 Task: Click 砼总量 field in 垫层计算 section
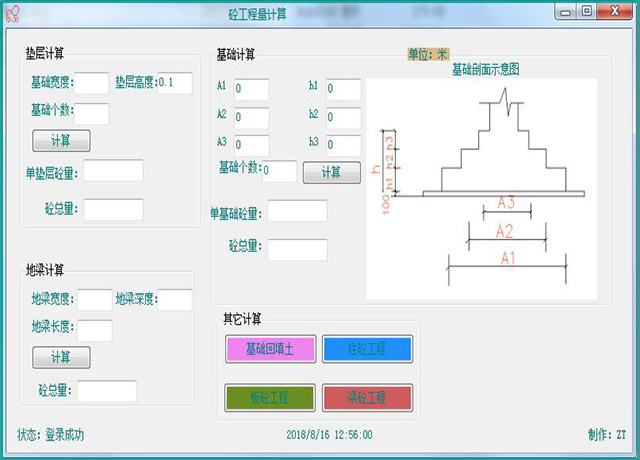click(x=113, y=209)
